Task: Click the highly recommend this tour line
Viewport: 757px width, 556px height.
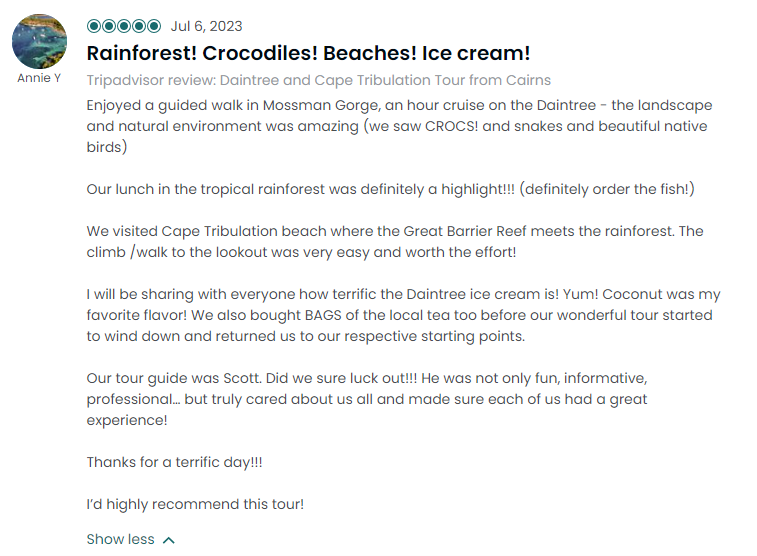Action: 195,504
